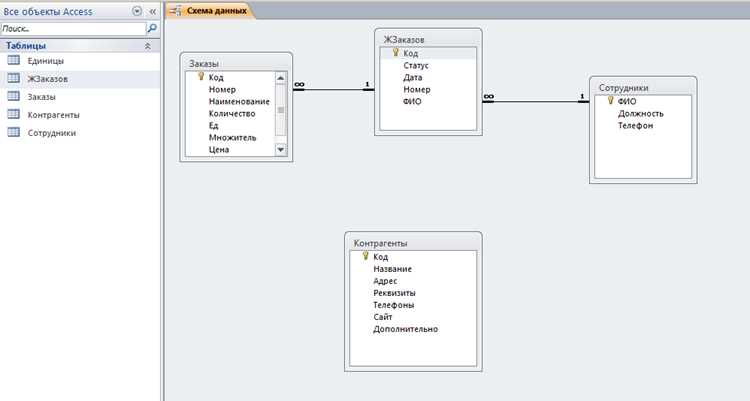Viewport: 750px width, 401px height.
Task: Collapse the navigation pane with the double chevron
Action: (152, 11)
